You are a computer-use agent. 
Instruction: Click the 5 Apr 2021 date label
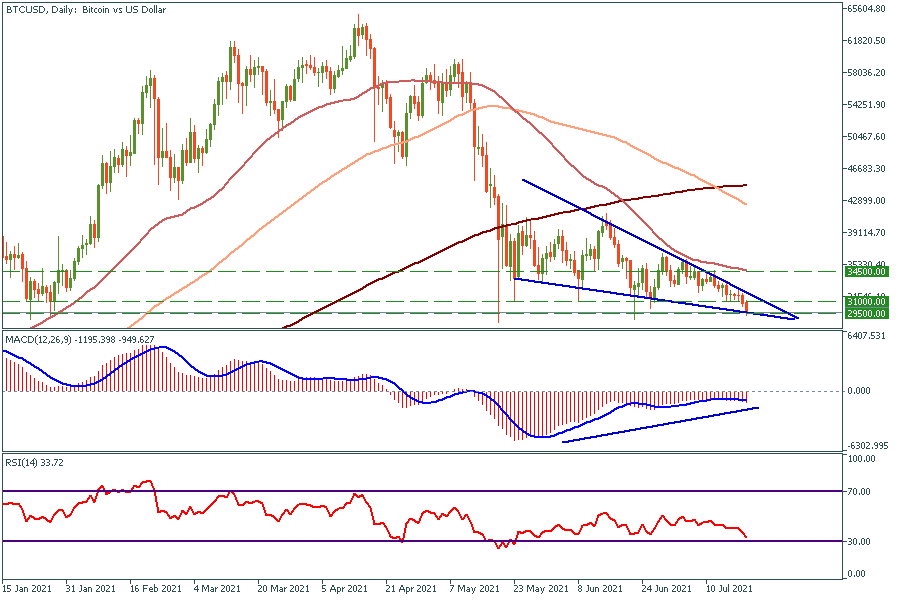[345, 589]
